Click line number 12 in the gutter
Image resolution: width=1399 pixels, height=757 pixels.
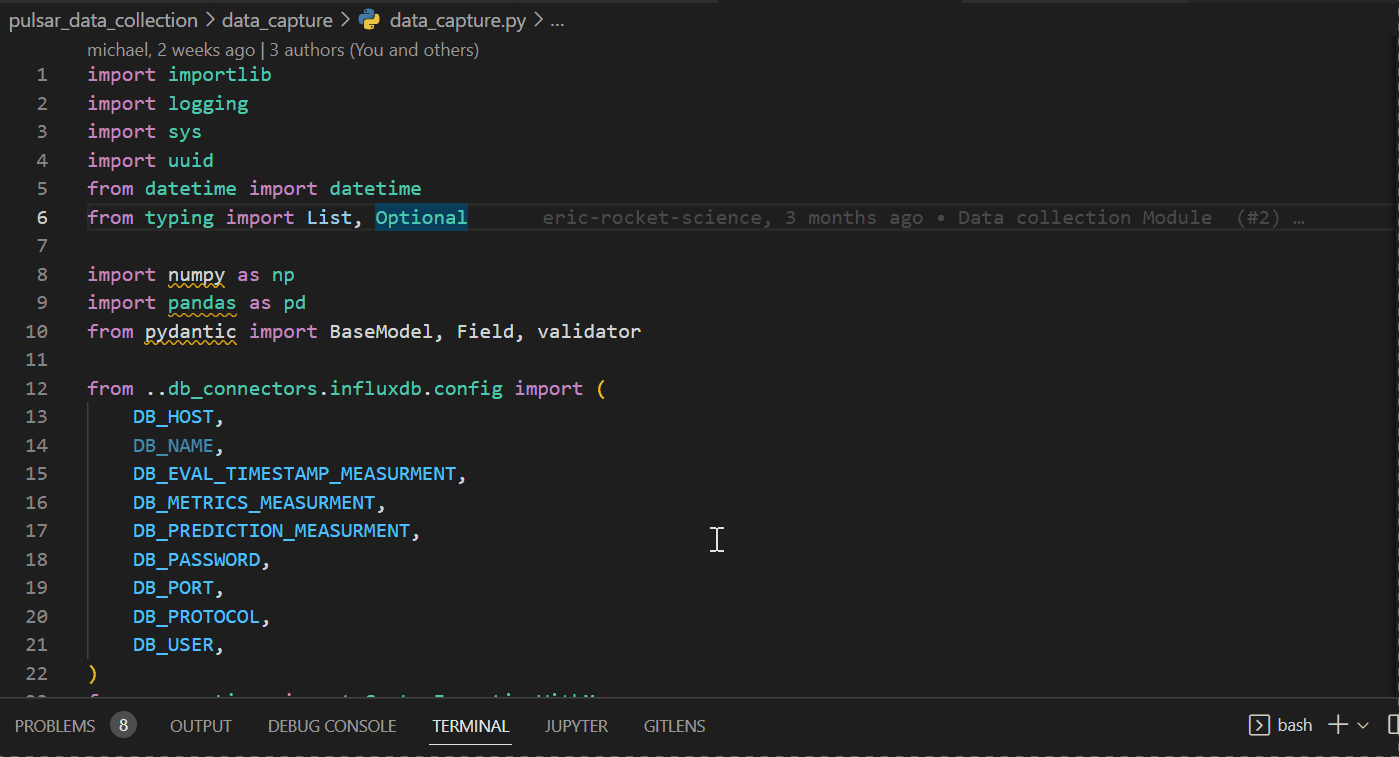pyautogui.click(x=37, y=388)
